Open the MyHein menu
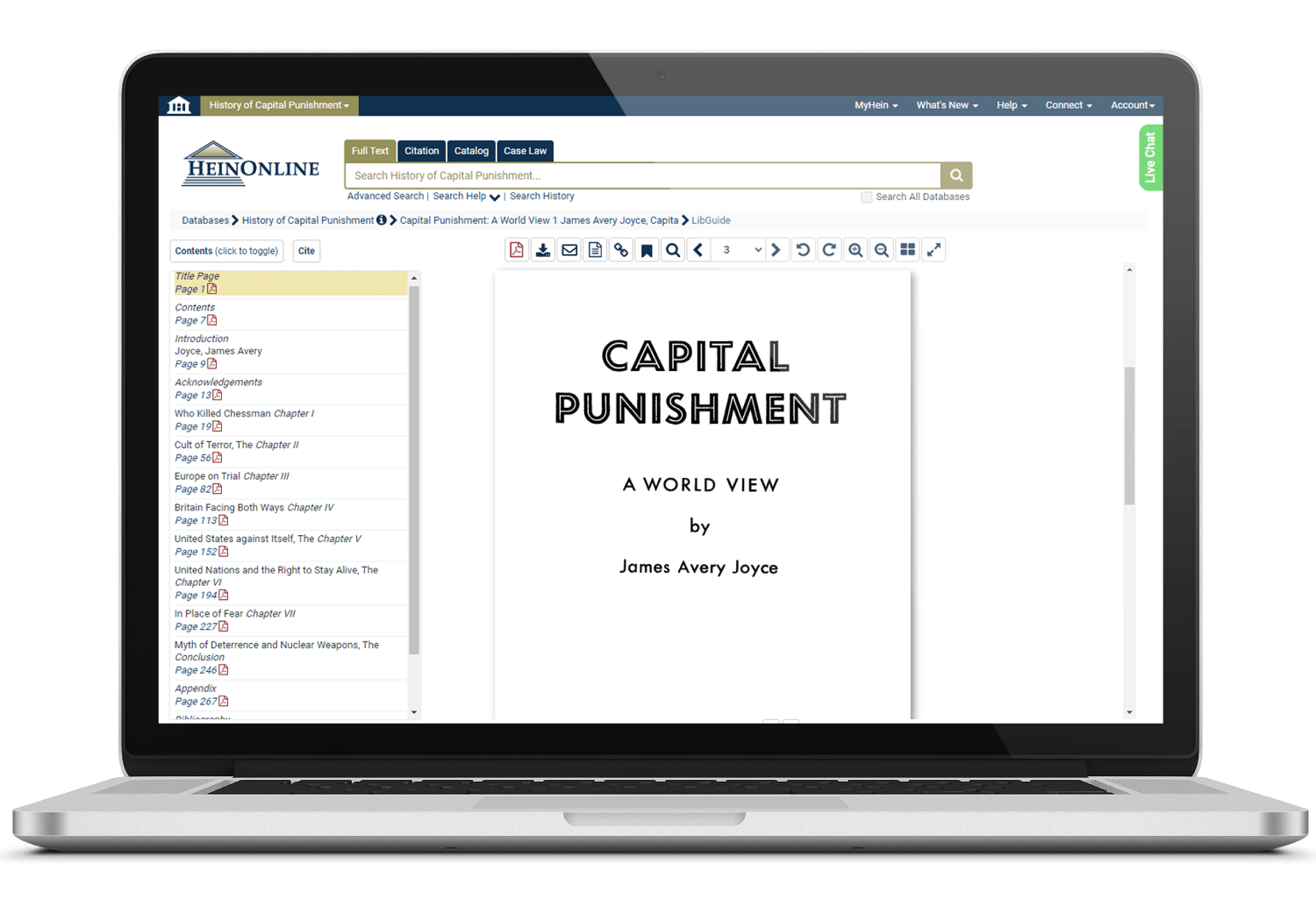 click(876, 105)
